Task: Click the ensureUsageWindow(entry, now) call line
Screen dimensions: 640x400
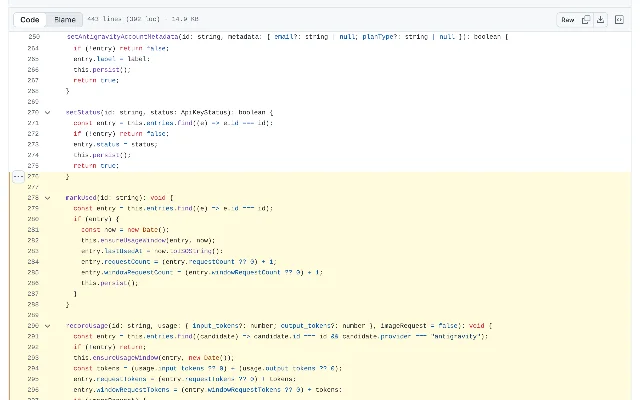Action: click(148, 240)
